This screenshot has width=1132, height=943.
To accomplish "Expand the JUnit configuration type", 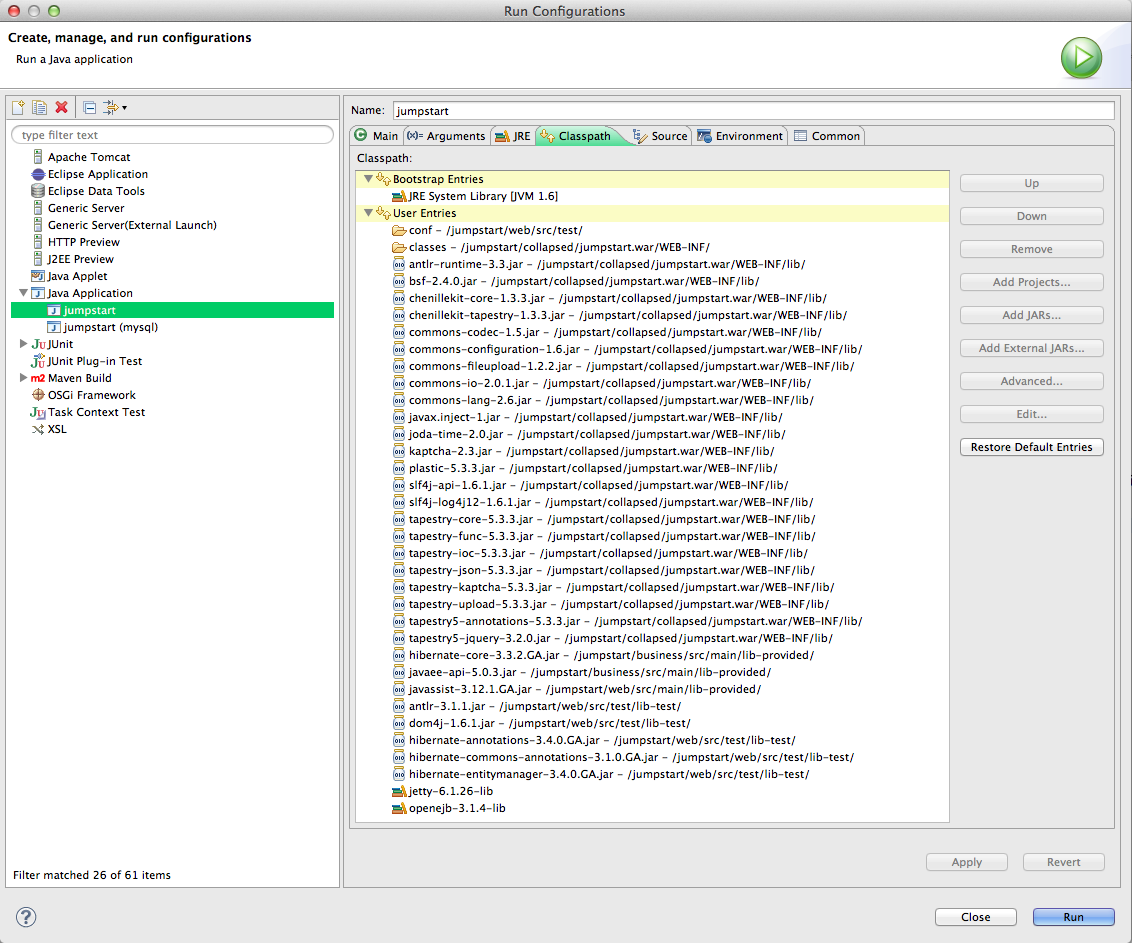I will [23, 344].
